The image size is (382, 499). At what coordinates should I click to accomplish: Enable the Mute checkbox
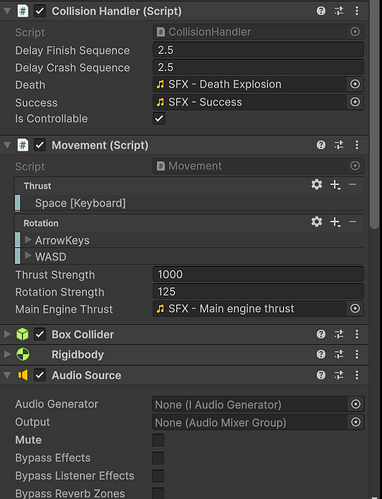158,440
